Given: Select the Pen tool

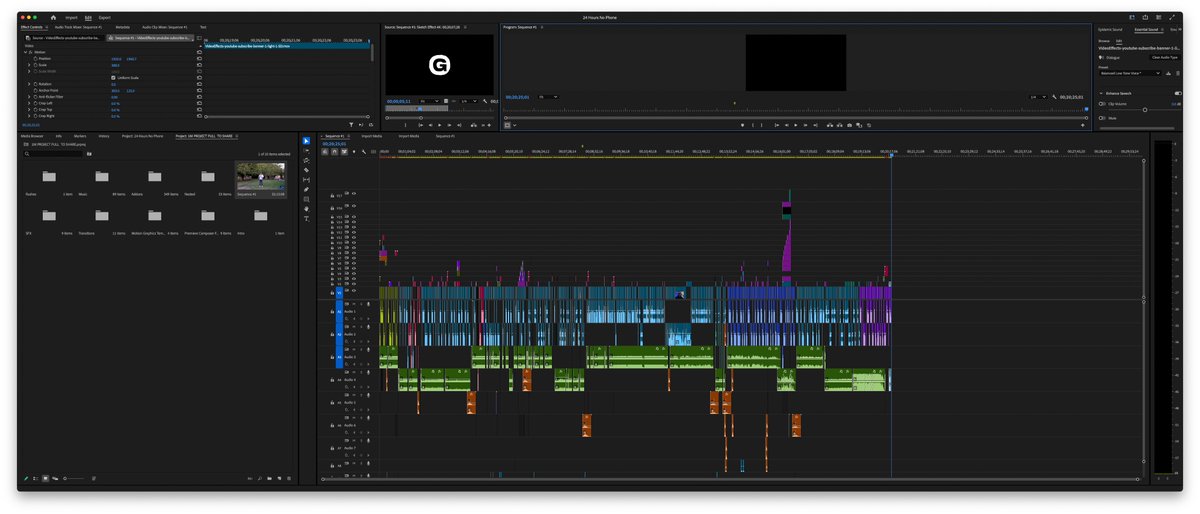Looking at the screenshot, I should 306,190.
